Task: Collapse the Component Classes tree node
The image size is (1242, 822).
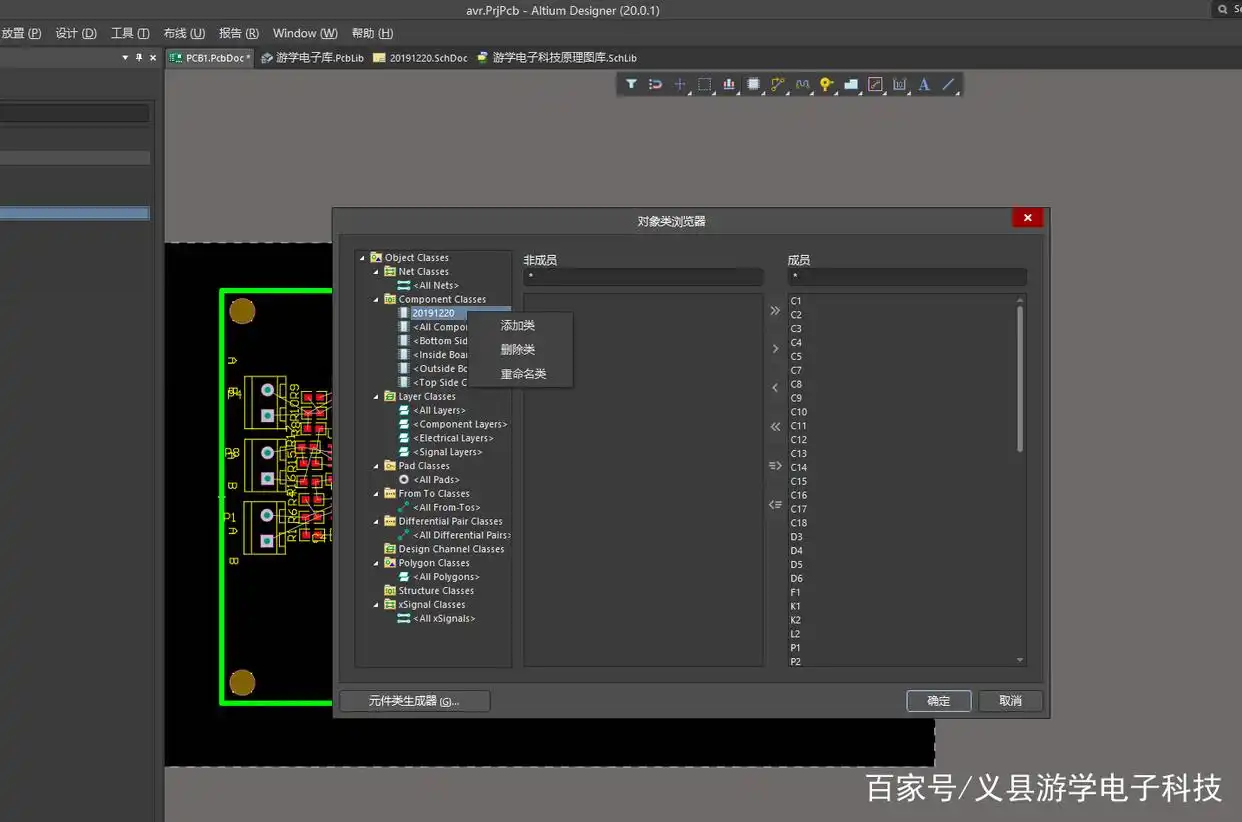Action: click(x=377, y=300)
